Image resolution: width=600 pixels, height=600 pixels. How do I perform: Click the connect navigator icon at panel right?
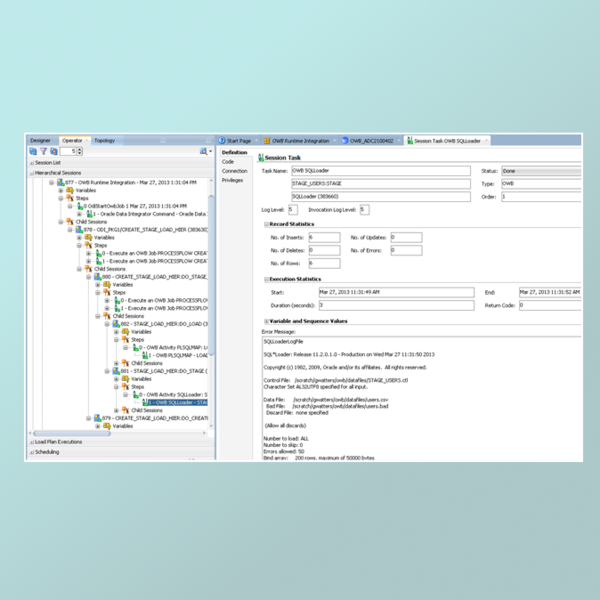203,151
